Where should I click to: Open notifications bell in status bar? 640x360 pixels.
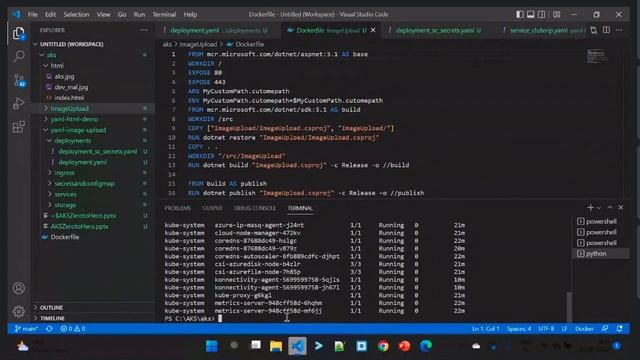pyautogui.click(x=620, y=329)
